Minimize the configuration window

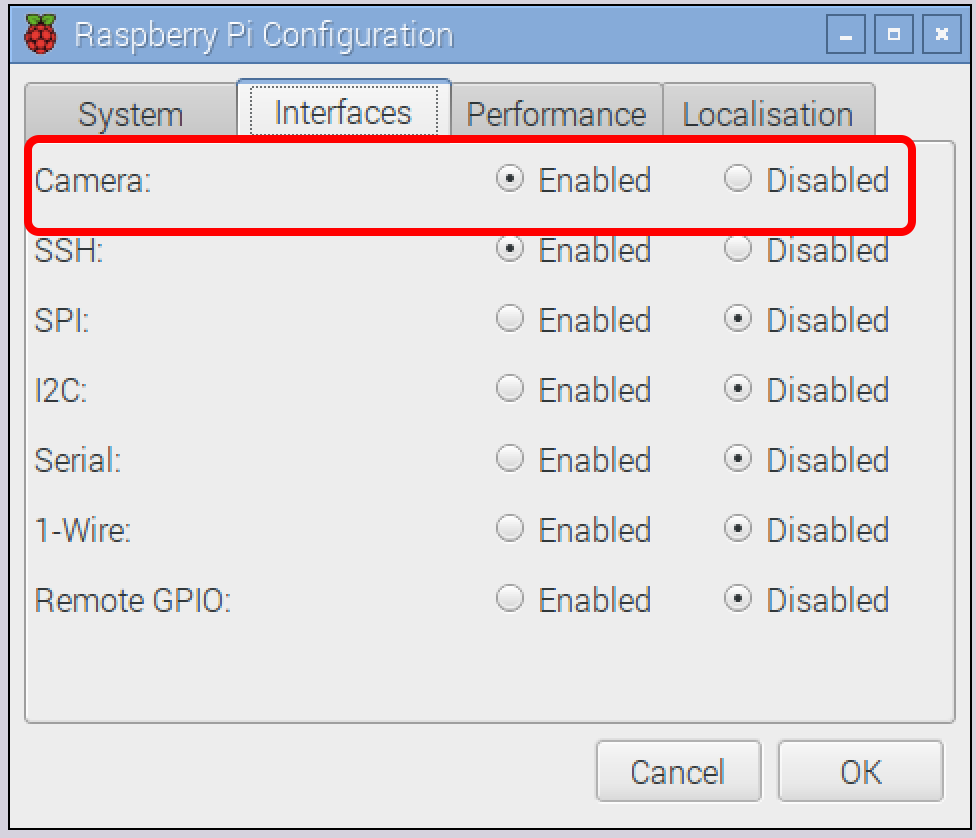[846, 36]
